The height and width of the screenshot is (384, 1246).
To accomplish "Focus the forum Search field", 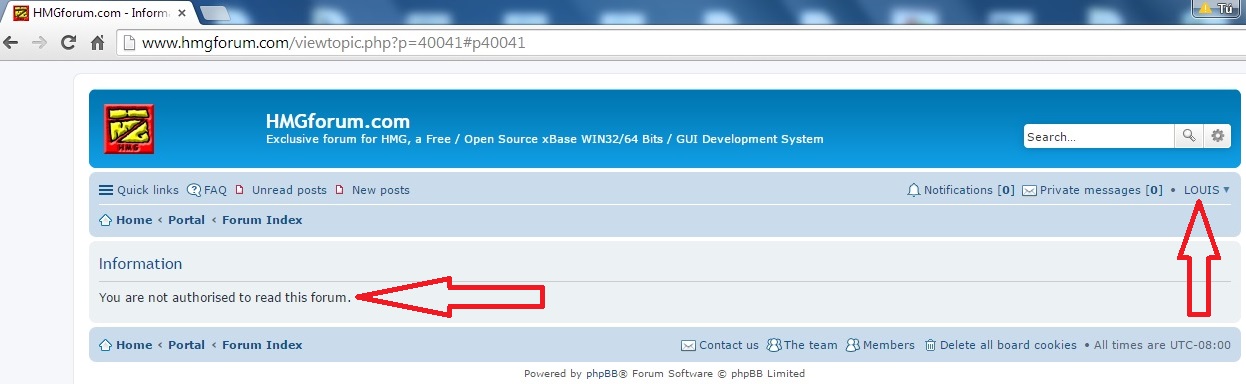I will click(x=1098, y=137).
